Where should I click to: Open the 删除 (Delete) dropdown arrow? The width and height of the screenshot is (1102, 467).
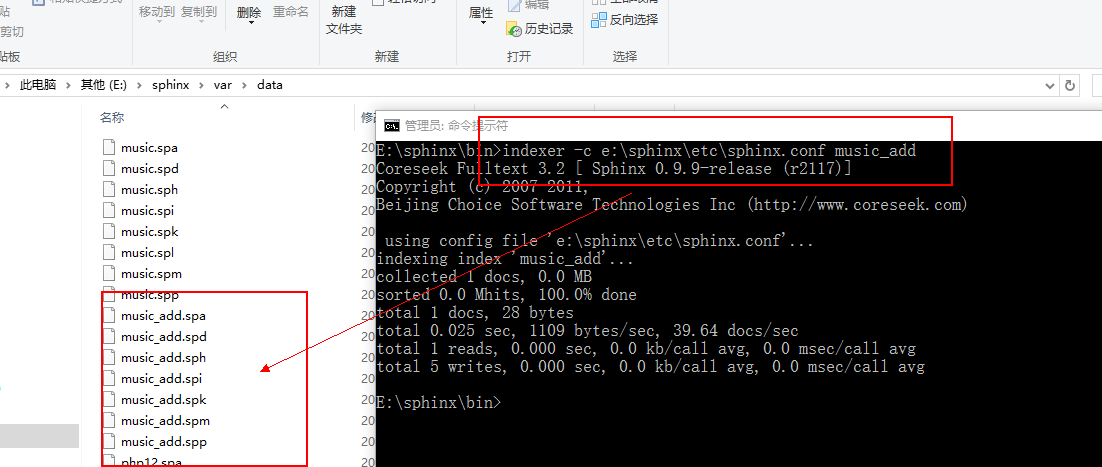point(249,24)
